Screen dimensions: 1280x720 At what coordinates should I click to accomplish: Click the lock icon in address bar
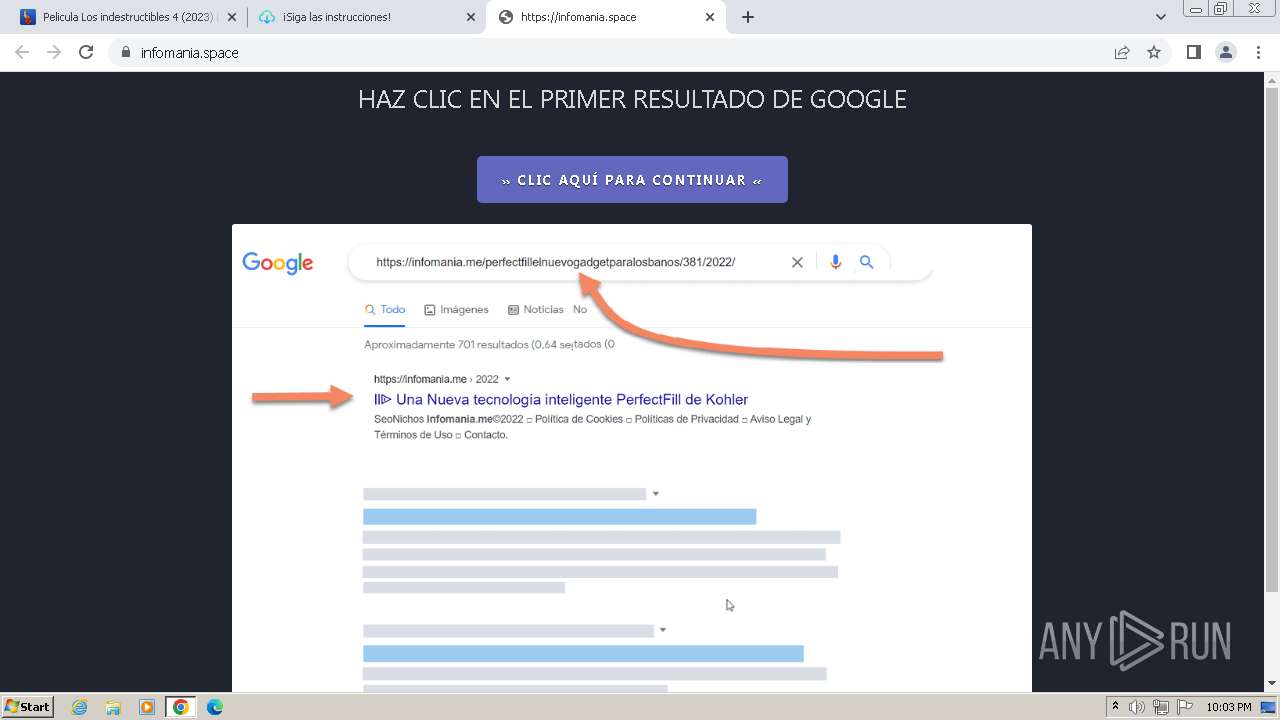pos(126,52)
